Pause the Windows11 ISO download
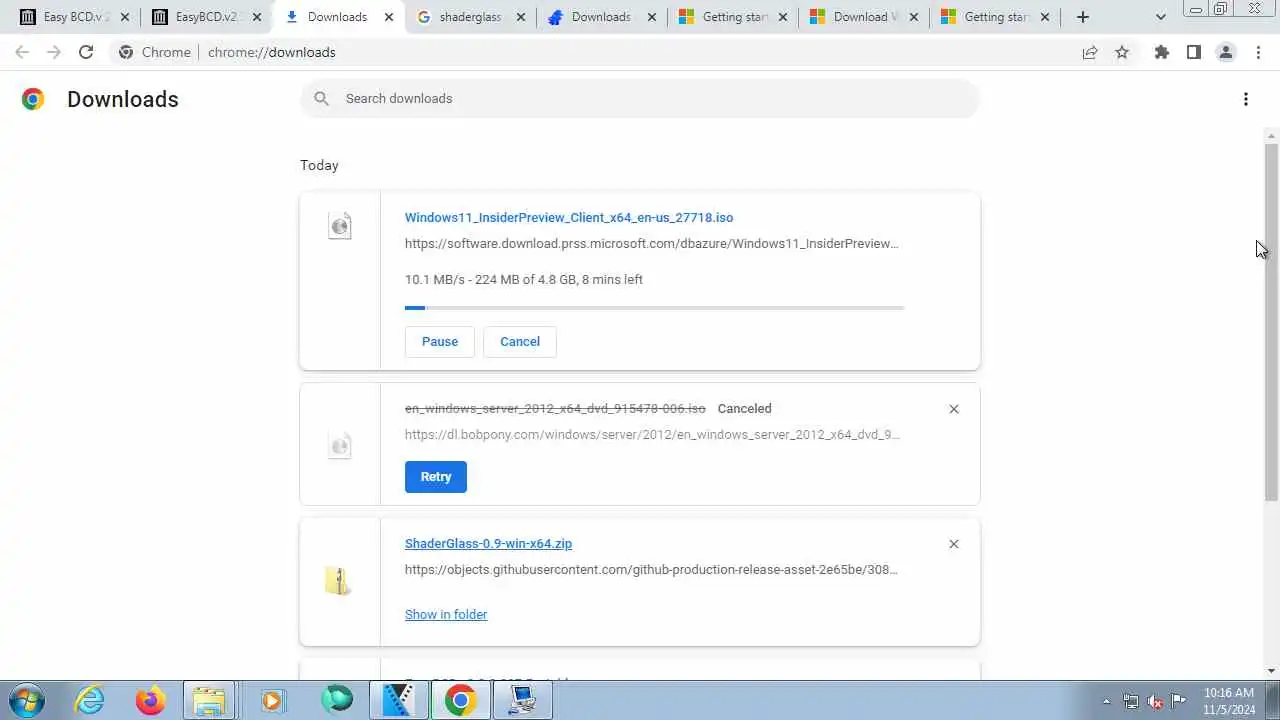Screen dimensions: 1280x720 click(x=440, y=342)
